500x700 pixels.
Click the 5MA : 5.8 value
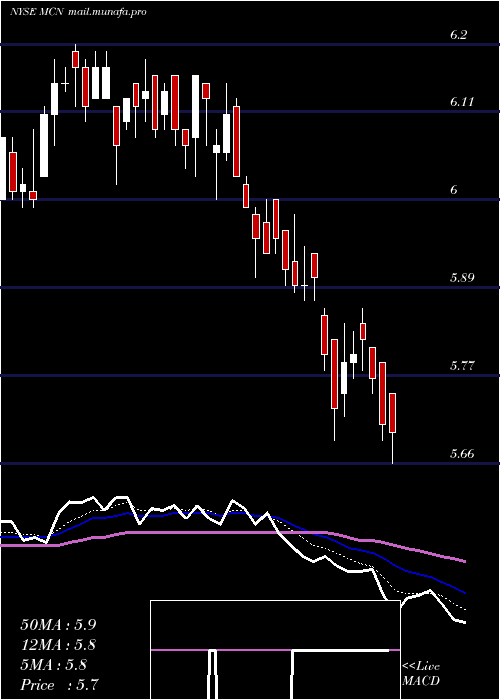click(55, 665)
